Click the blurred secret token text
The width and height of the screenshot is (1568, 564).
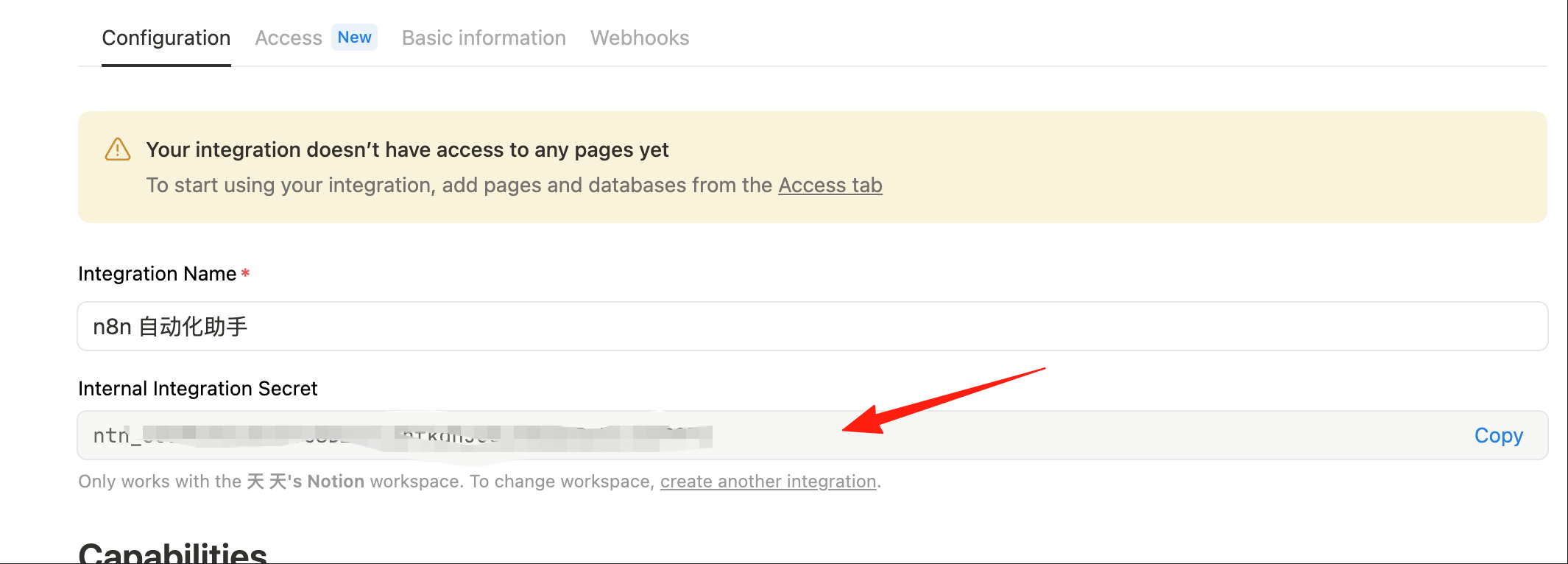tap(403, 436)
